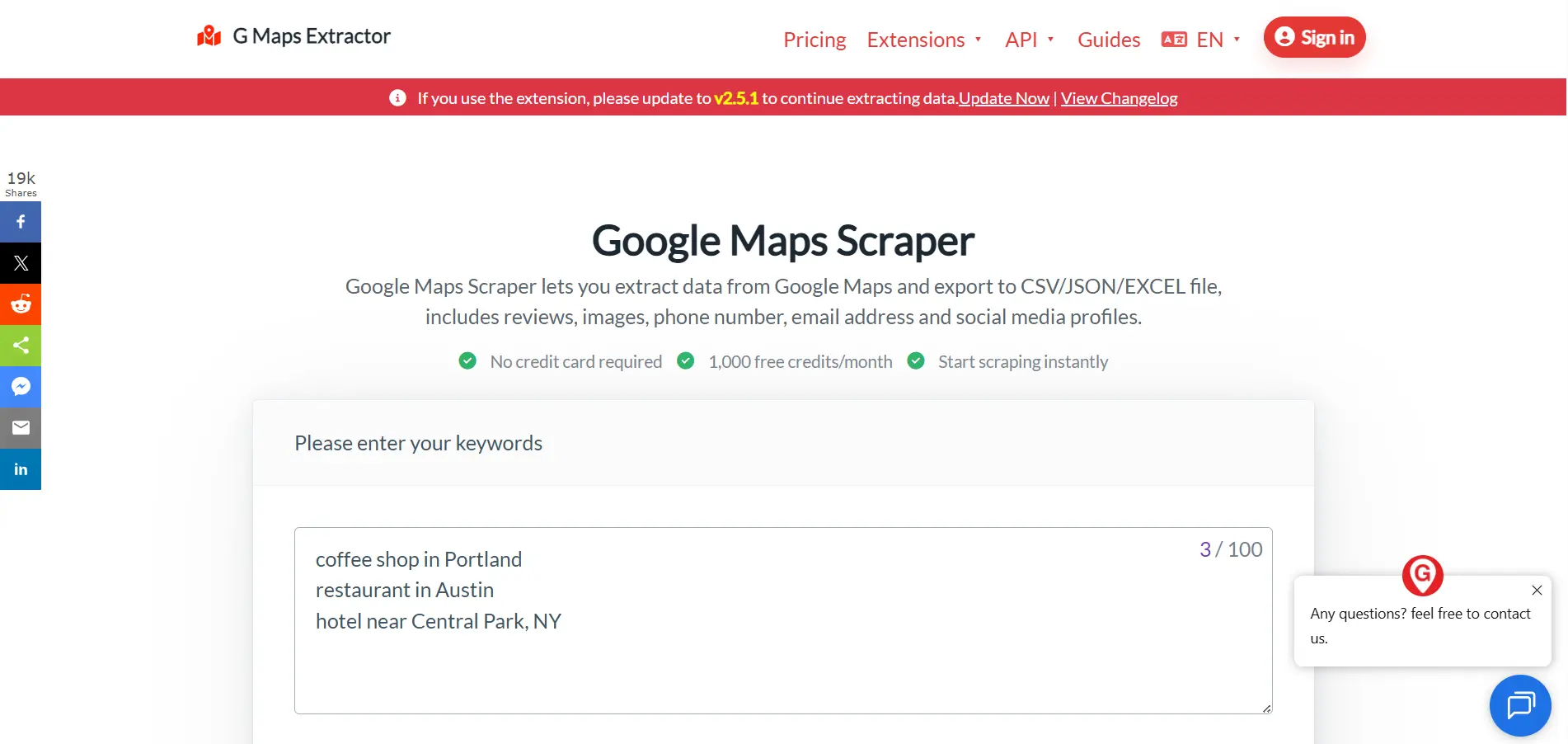Share on Reddit
The width and height of the screenshot is (1568, 744).
coord(21,304)
